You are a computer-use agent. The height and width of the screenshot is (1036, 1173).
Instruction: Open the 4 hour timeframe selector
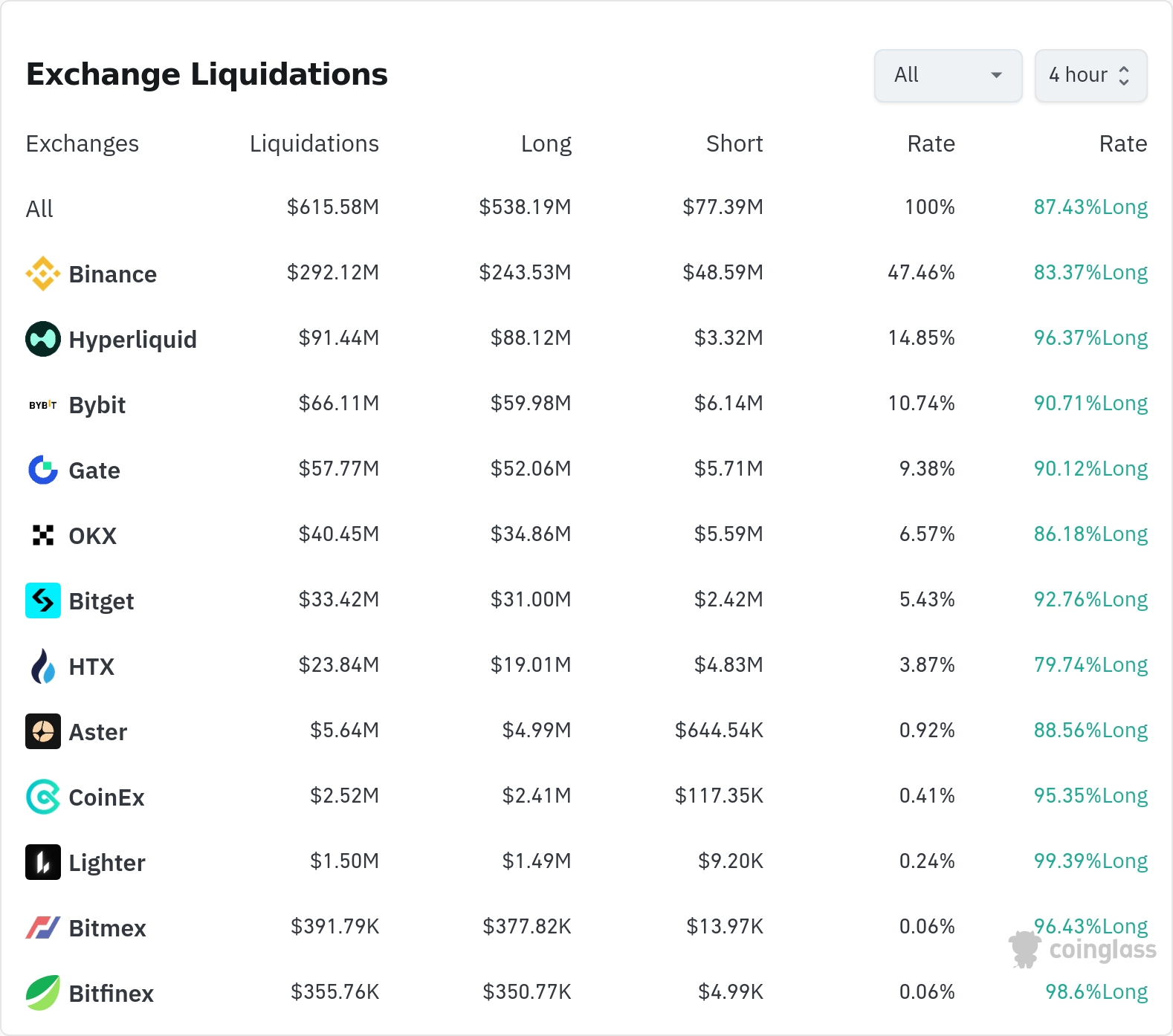(x=1090, y=75)
